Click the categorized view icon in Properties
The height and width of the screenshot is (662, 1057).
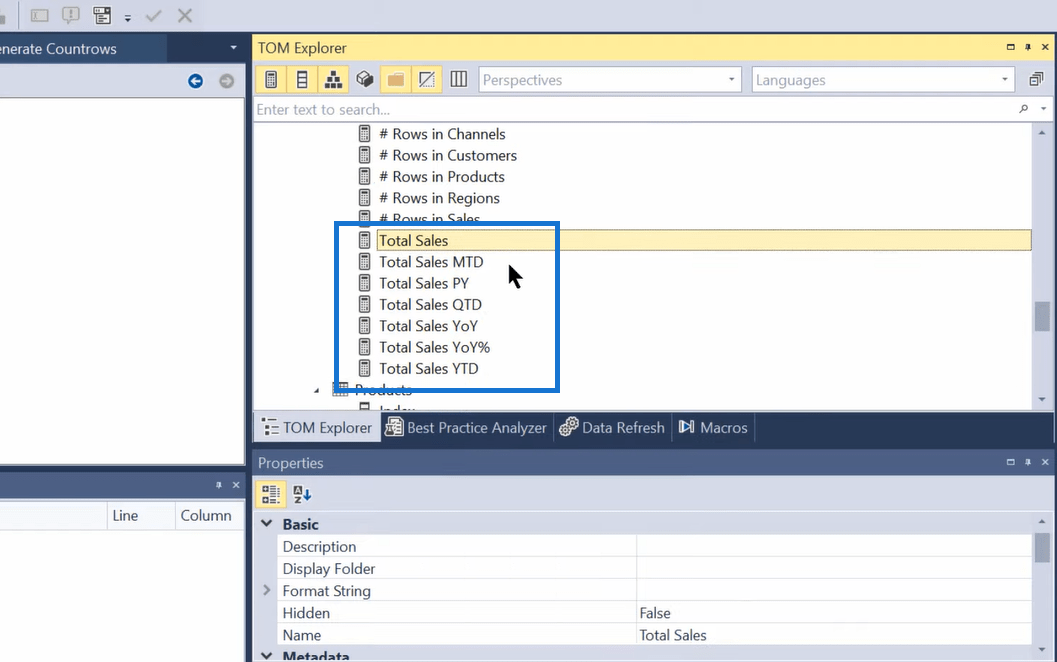pos(271,494)
